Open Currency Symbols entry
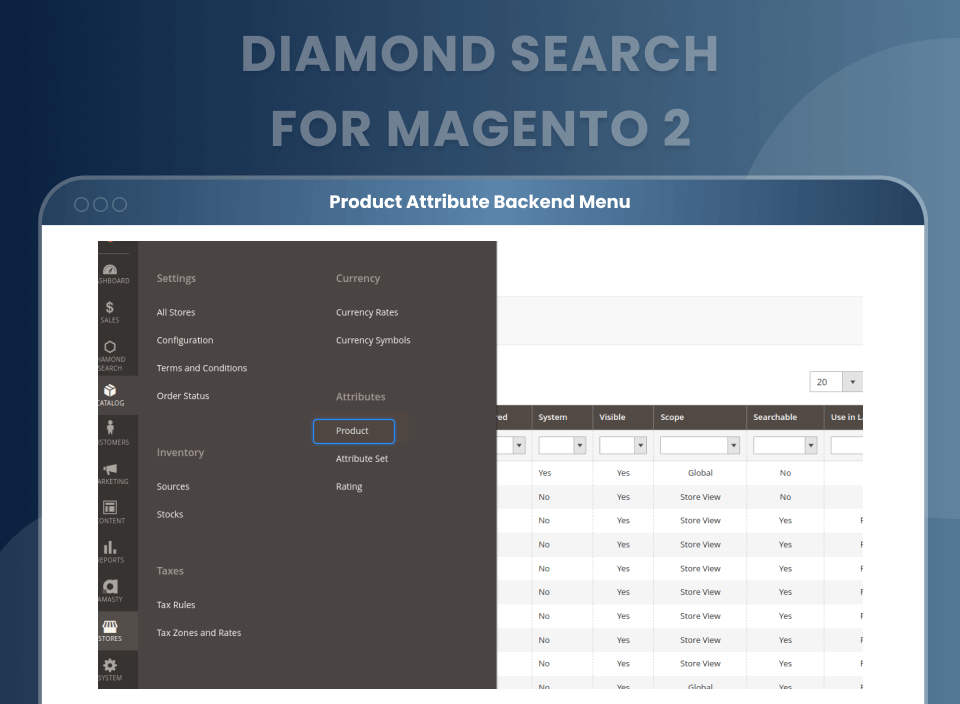This screenshot has width=960, height=704. (373, 340)
